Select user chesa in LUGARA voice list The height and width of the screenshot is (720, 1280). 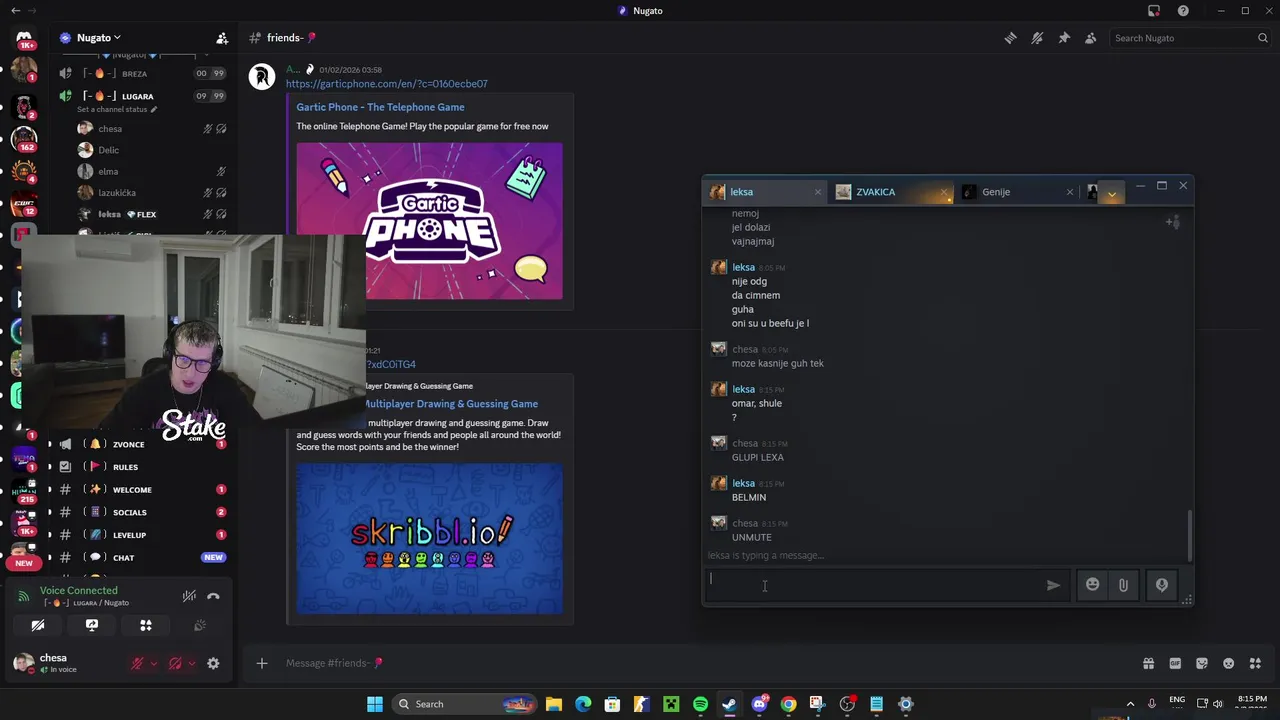[x=110, y=128]
